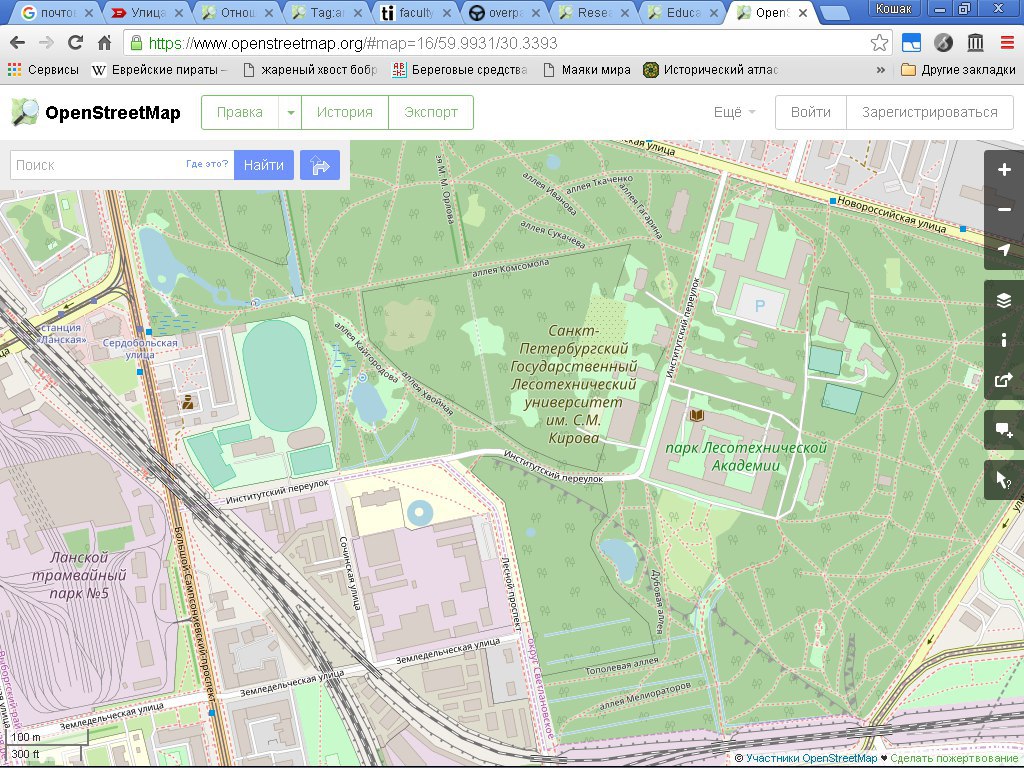Click the Где это? link
The image size is (1024, 768).
click(x=207, y=164)
